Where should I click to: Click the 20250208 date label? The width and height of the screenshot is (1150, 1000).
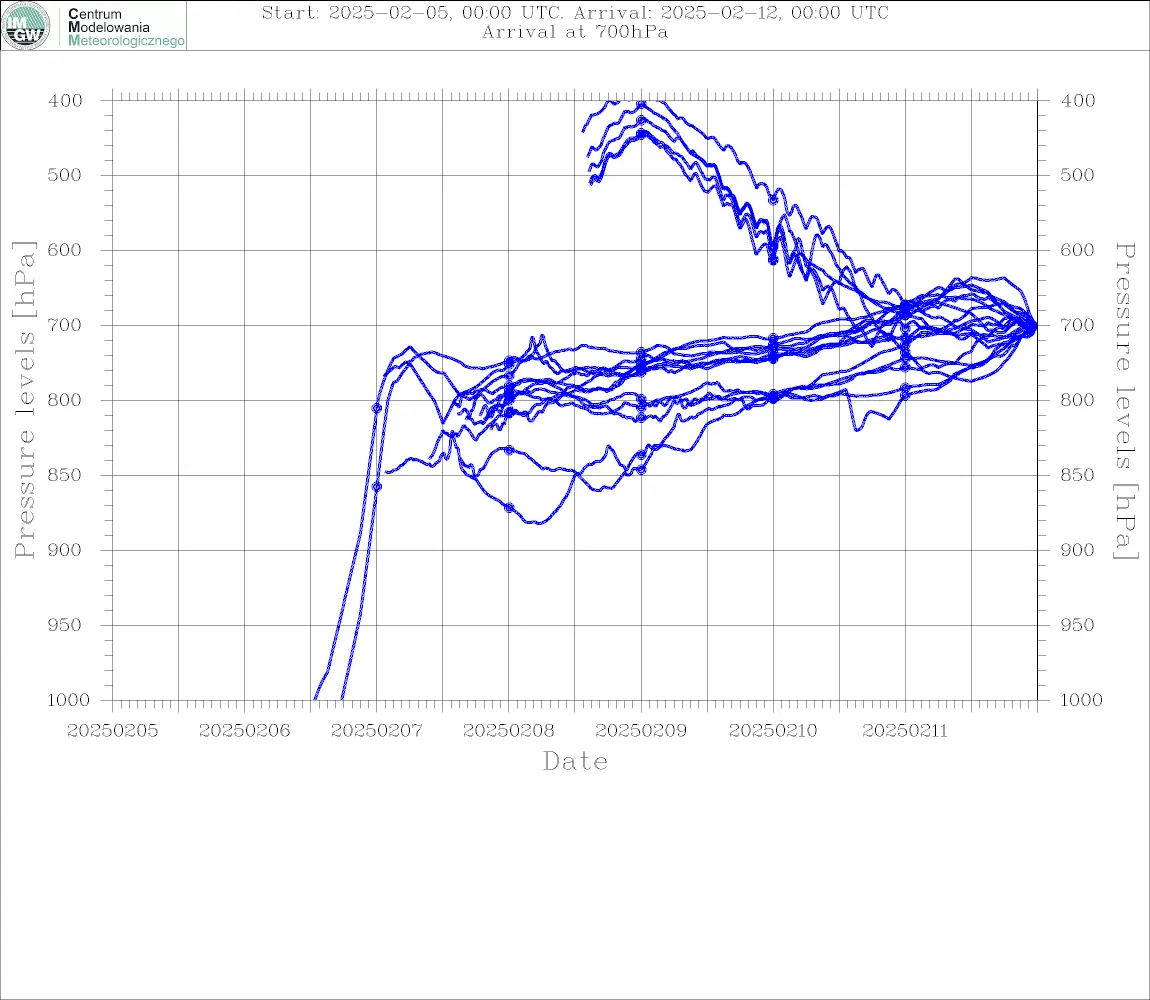pos(508,731)
